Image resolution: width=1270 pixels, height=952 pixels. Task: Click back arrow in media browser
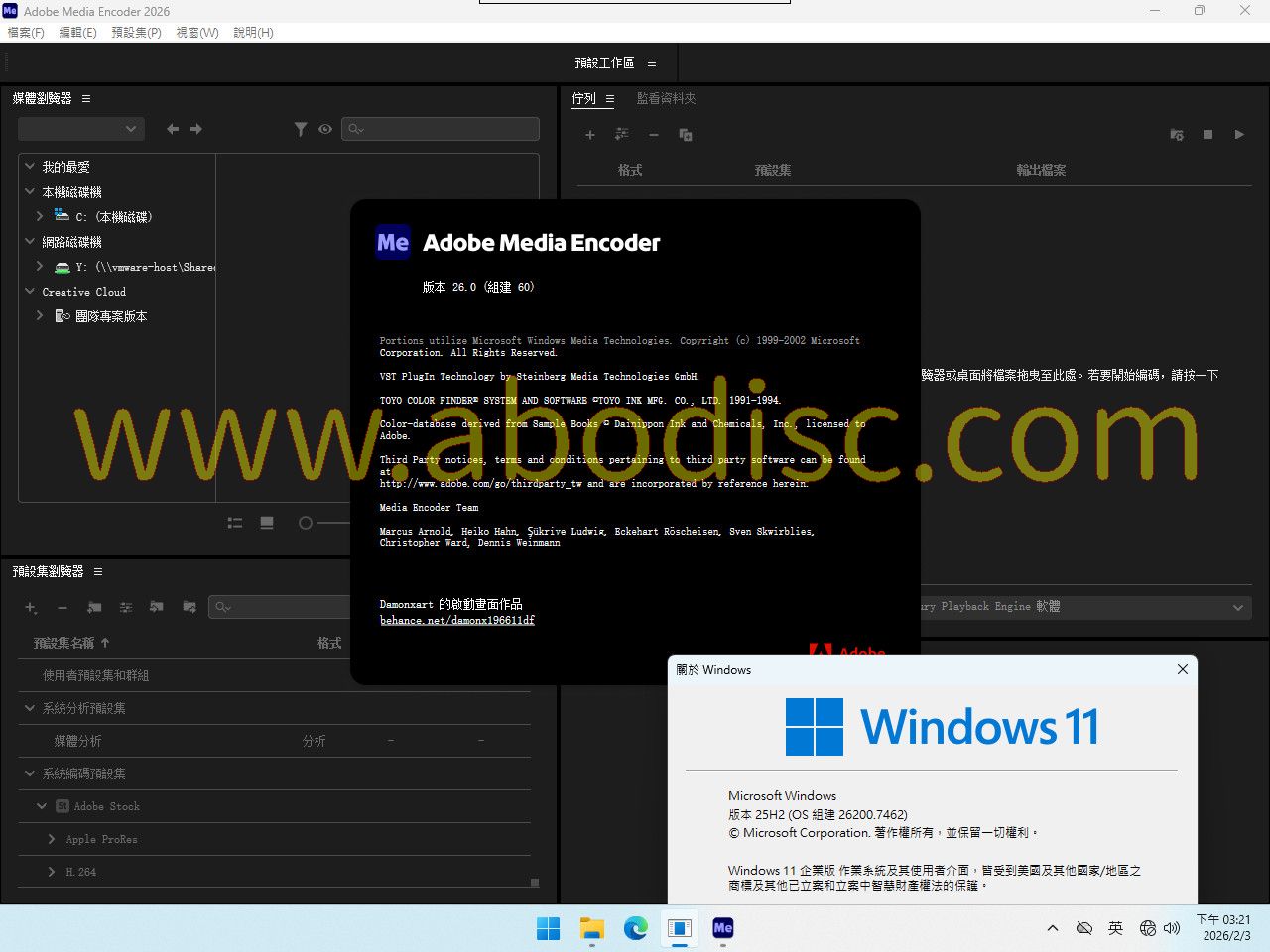point(173,129)
